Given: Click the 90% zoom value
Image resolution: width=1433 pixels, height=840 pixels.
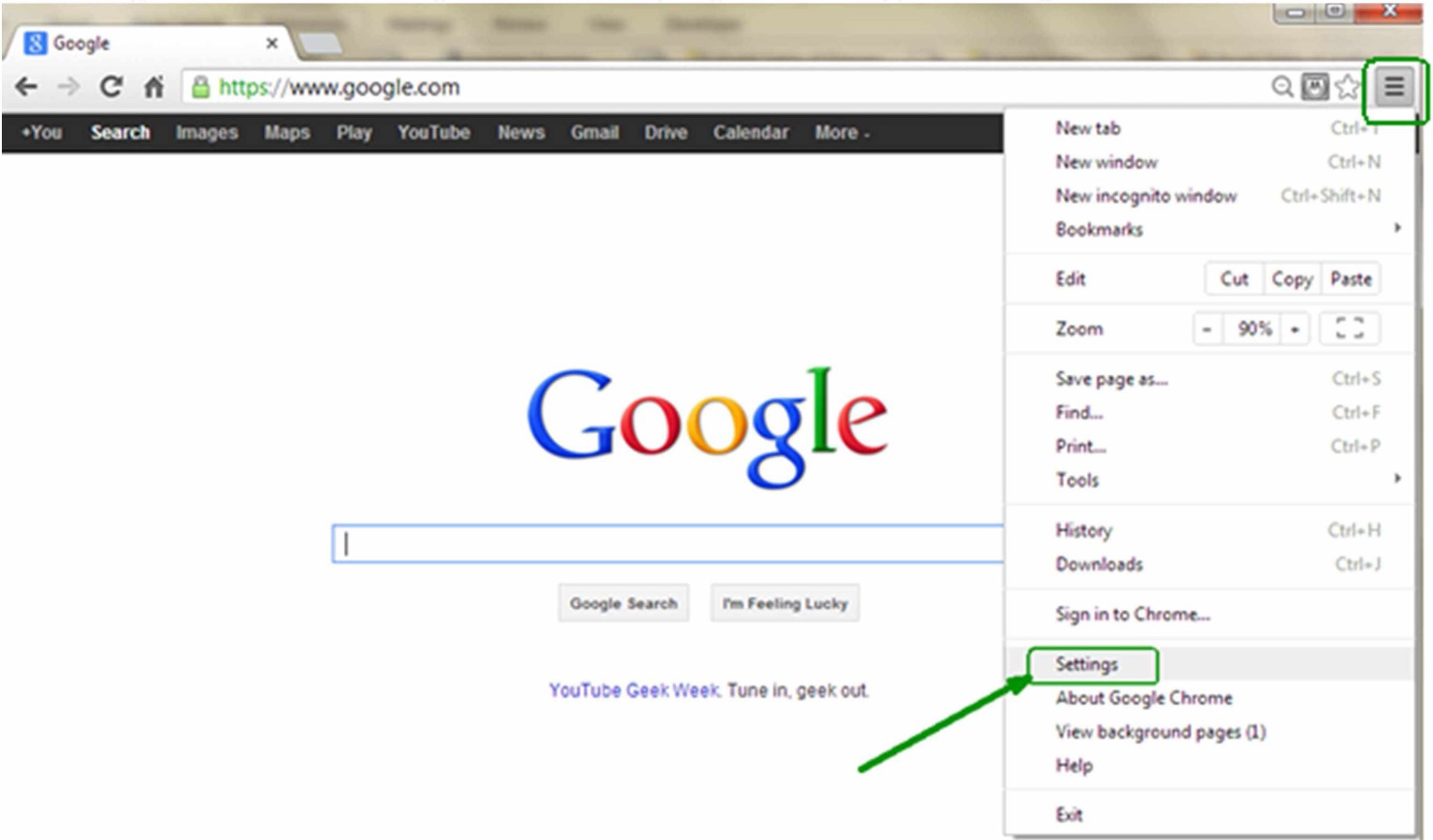Looking at the screenshot, I should pos(1254,329).
